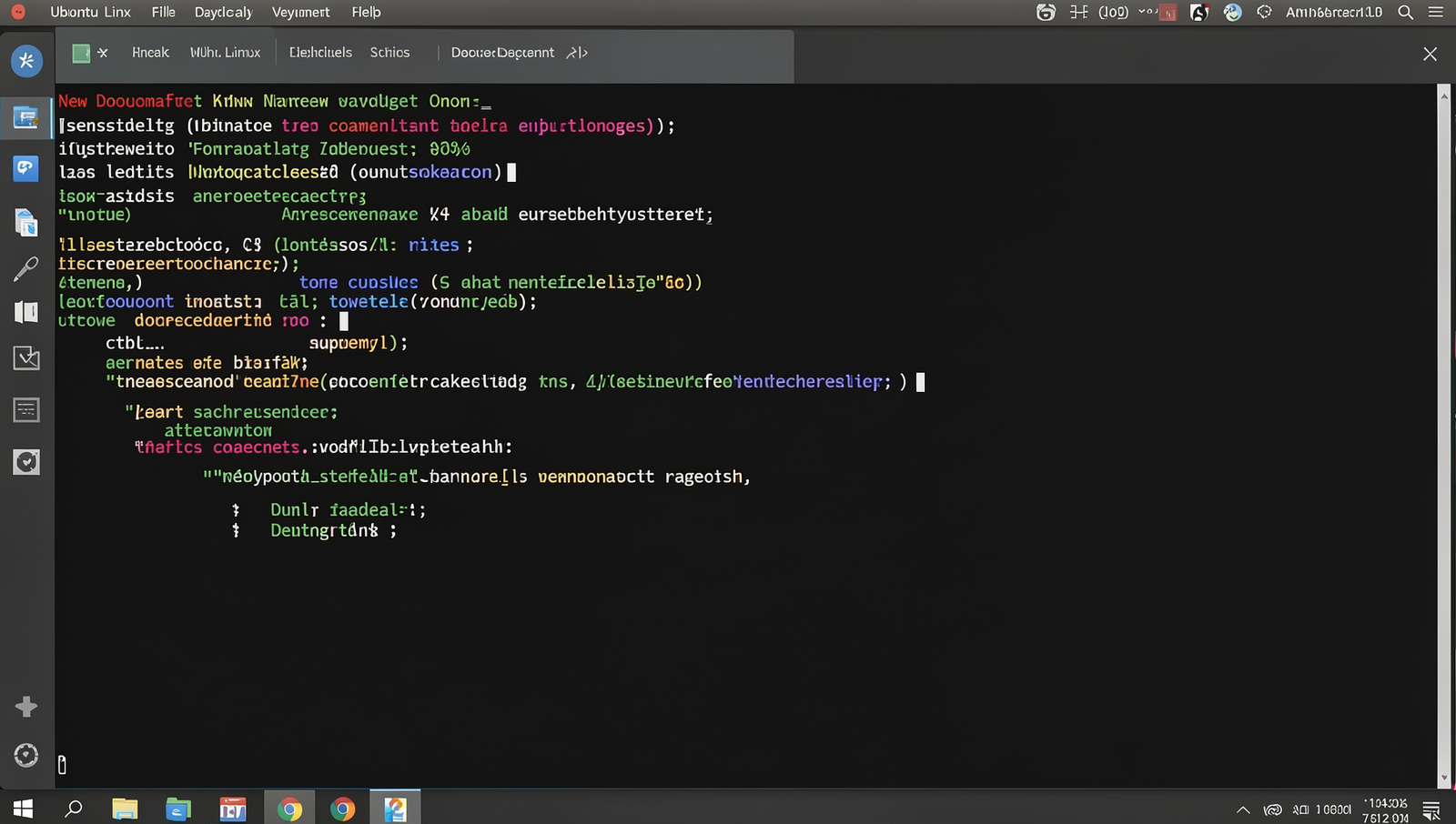Open the Dayclealy menu

(223, 12)
